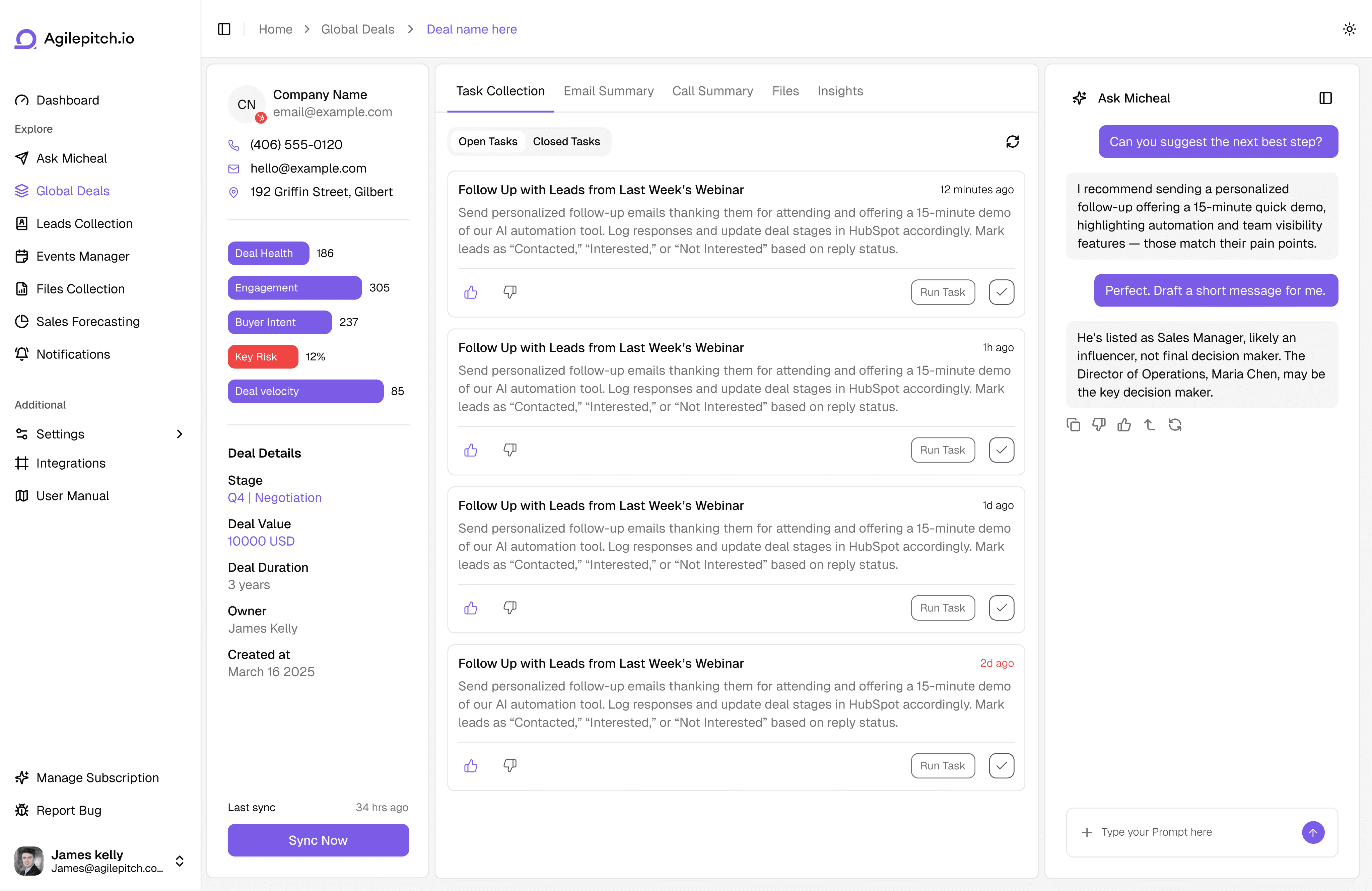1372x891 pixels.
Task: Copy the Ask Micheal response
Action: (x=1074, y=425)
